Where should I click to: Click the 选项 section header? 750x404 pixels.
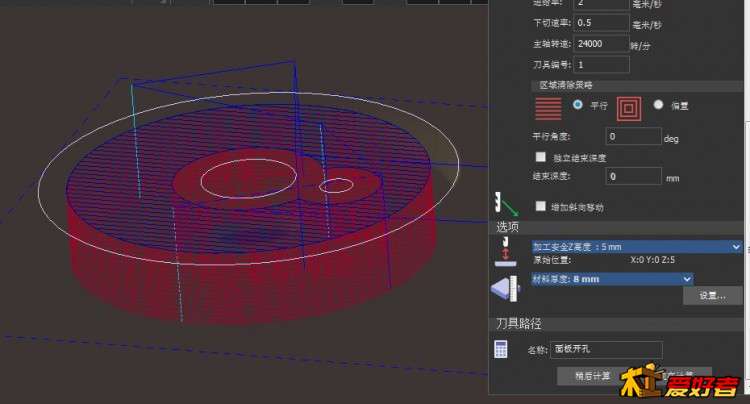(x=617, y=227)
